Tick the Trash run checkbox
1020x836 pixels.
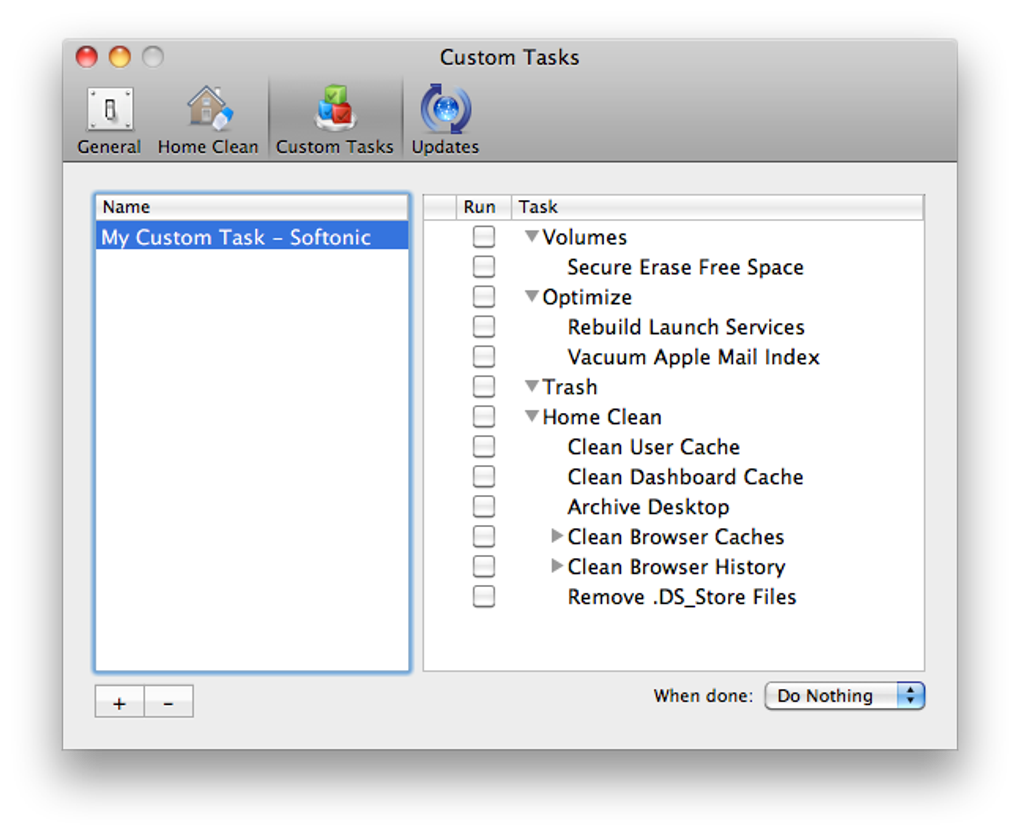tap(483, 386)
